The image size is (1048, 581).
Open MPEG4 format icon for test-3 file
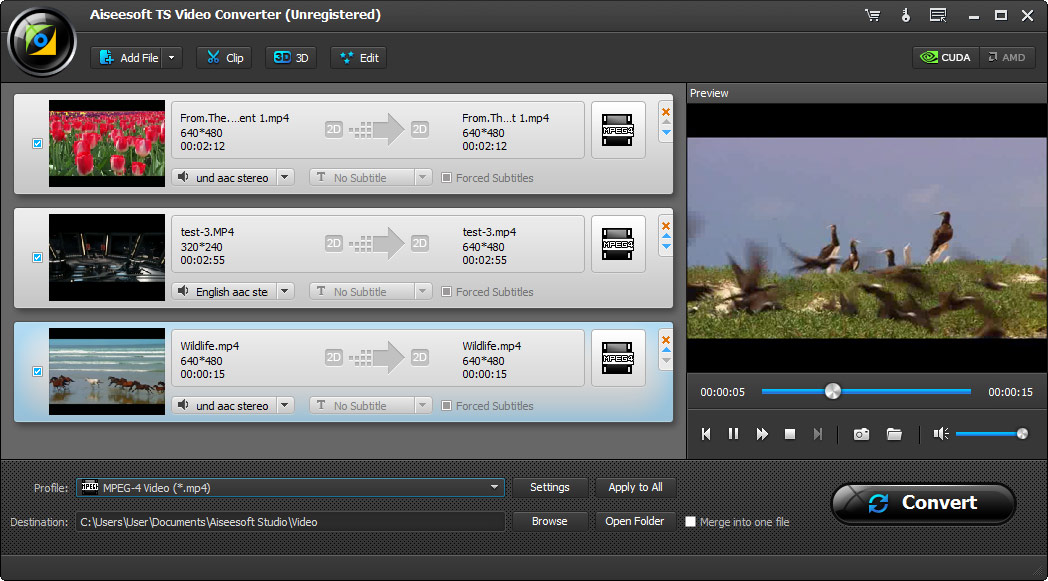(x=618, y=243)
